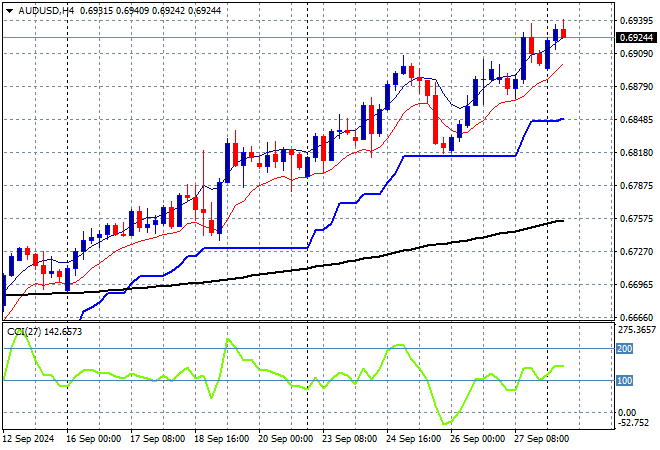Open the chart menu triangle beside AUDUSD,H4
This screenshot has width=660, height=450.
tap(9, 11)
